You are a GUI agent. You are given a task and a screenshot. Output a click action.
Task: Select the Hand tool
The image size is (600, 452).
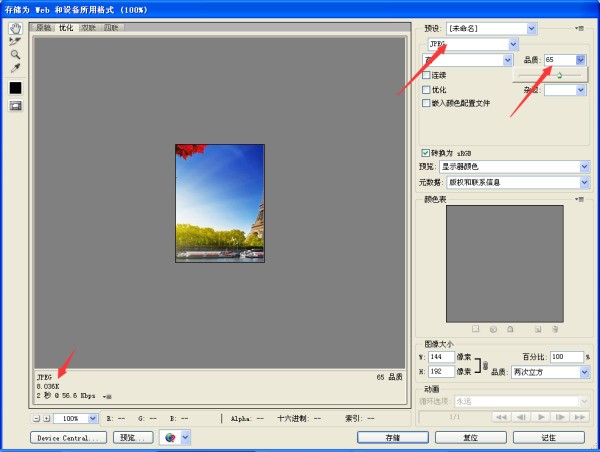click(x=15, y=28)
